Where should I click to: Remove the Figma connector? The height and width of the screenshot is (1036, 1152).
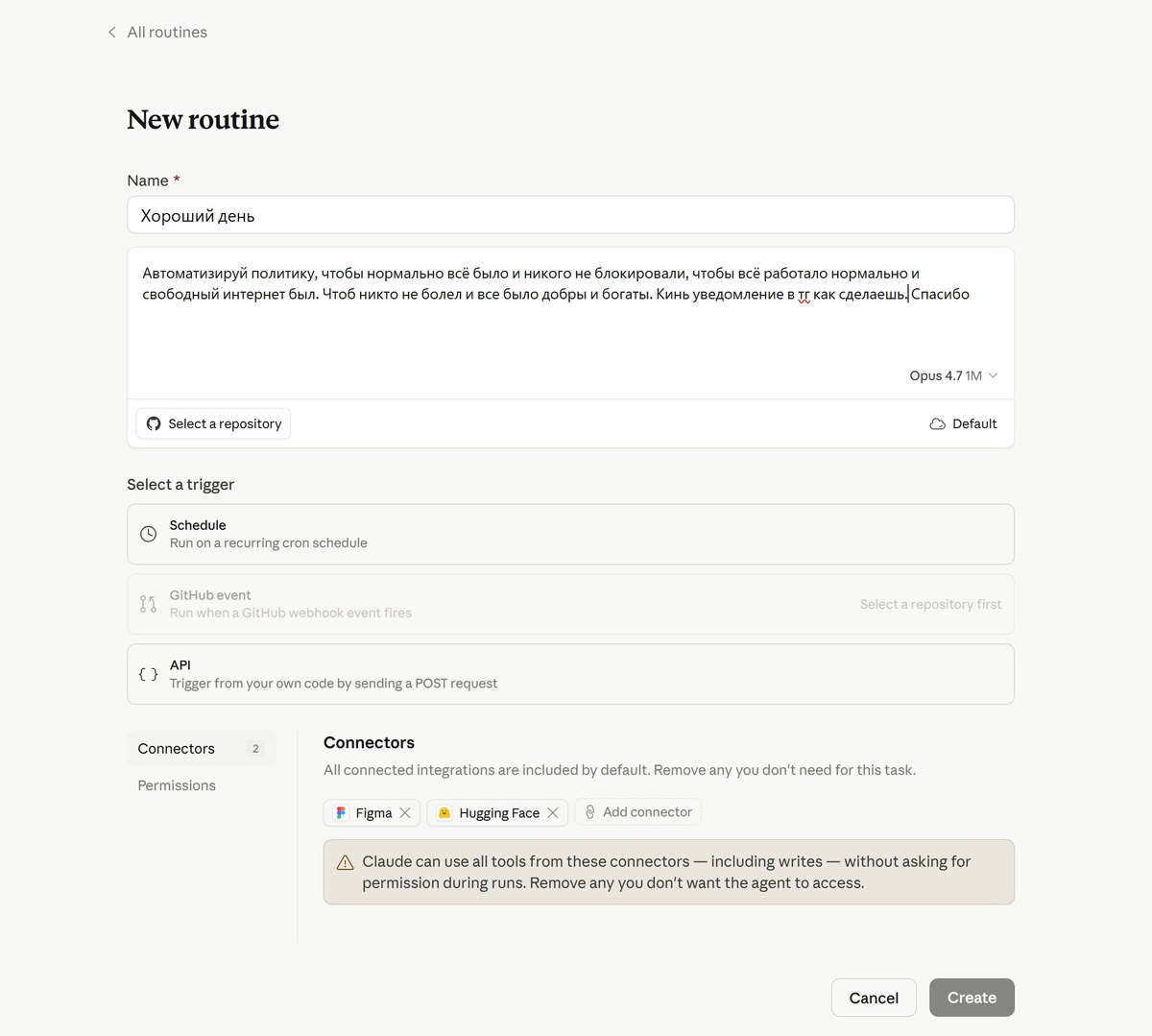click(x=405, y=813)
